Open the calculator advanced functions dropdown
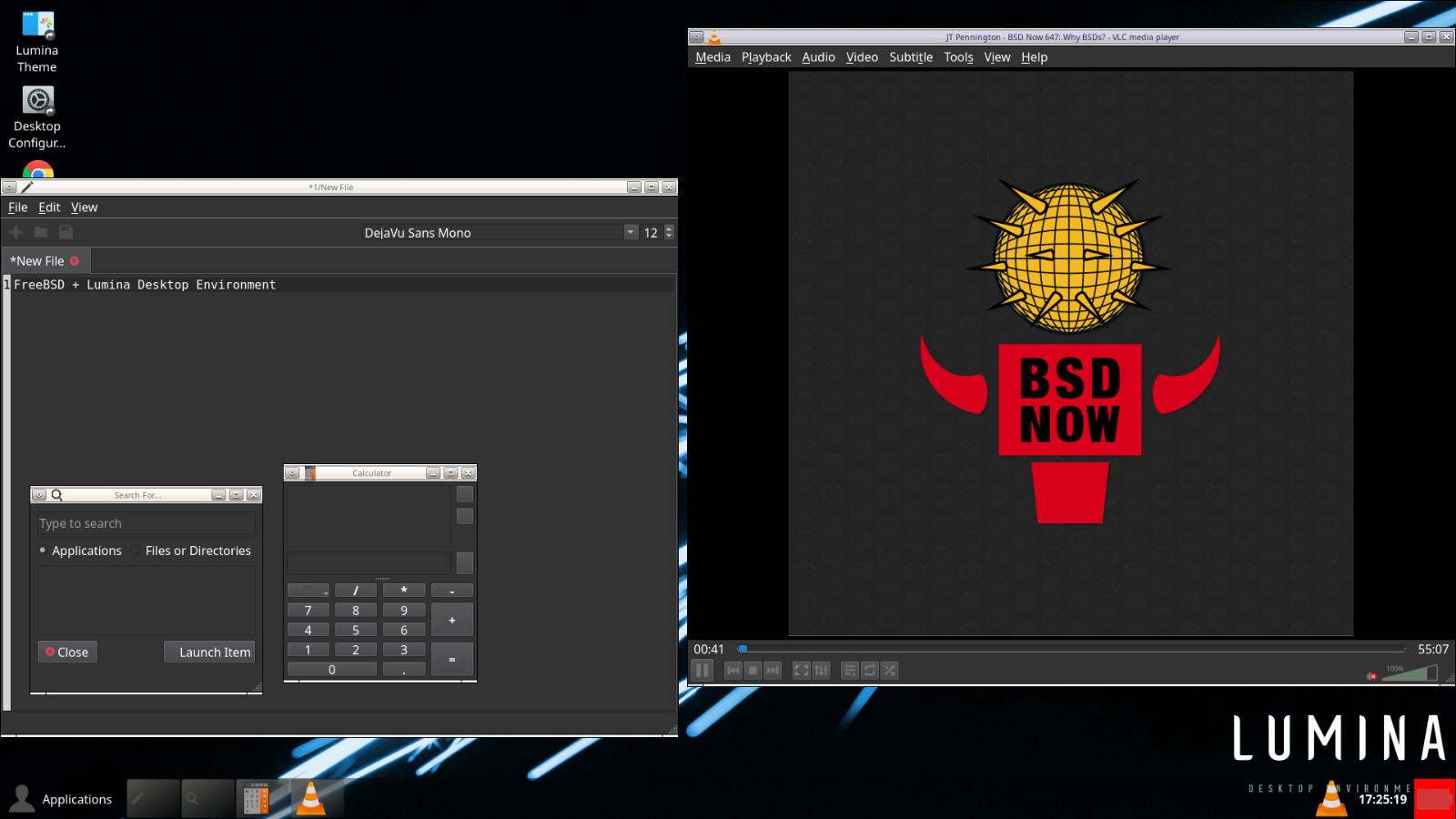Image resolution: width=1456 pixels, height=819 pixels. (x=308, y=590)
